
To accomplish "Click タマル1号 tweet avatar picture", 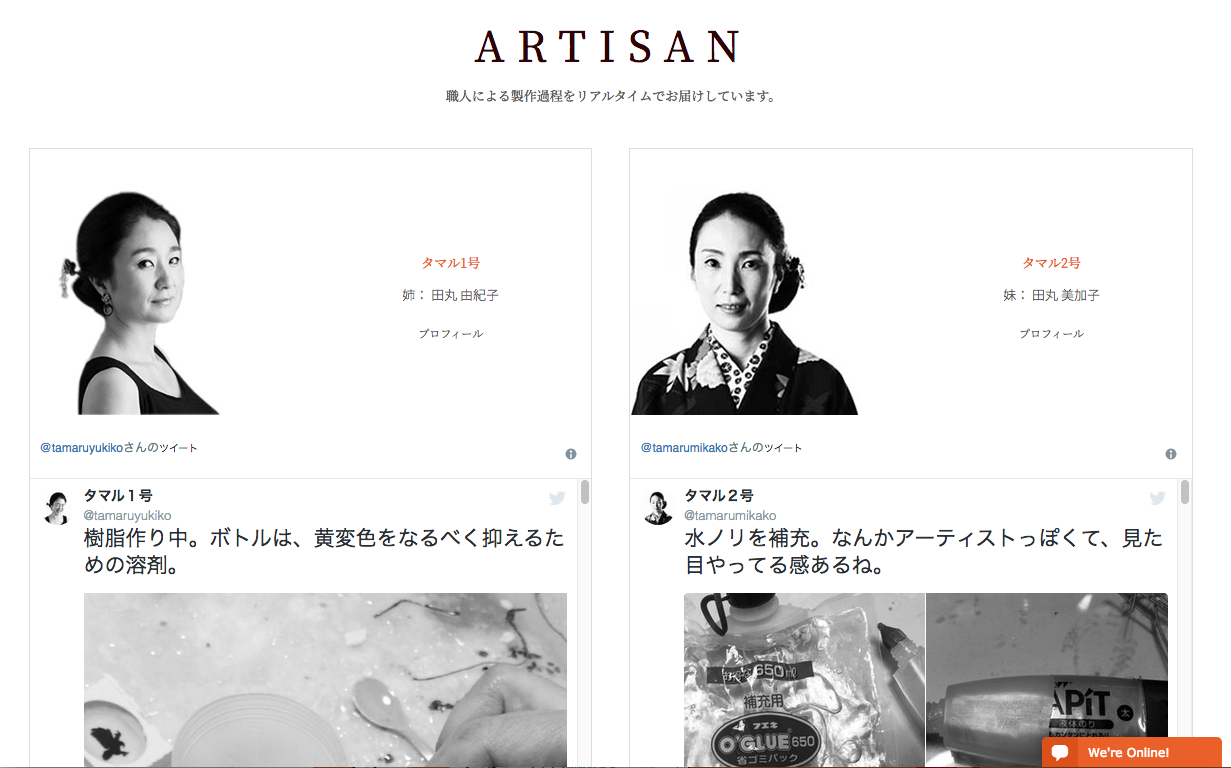I will (x=58, y=507).
